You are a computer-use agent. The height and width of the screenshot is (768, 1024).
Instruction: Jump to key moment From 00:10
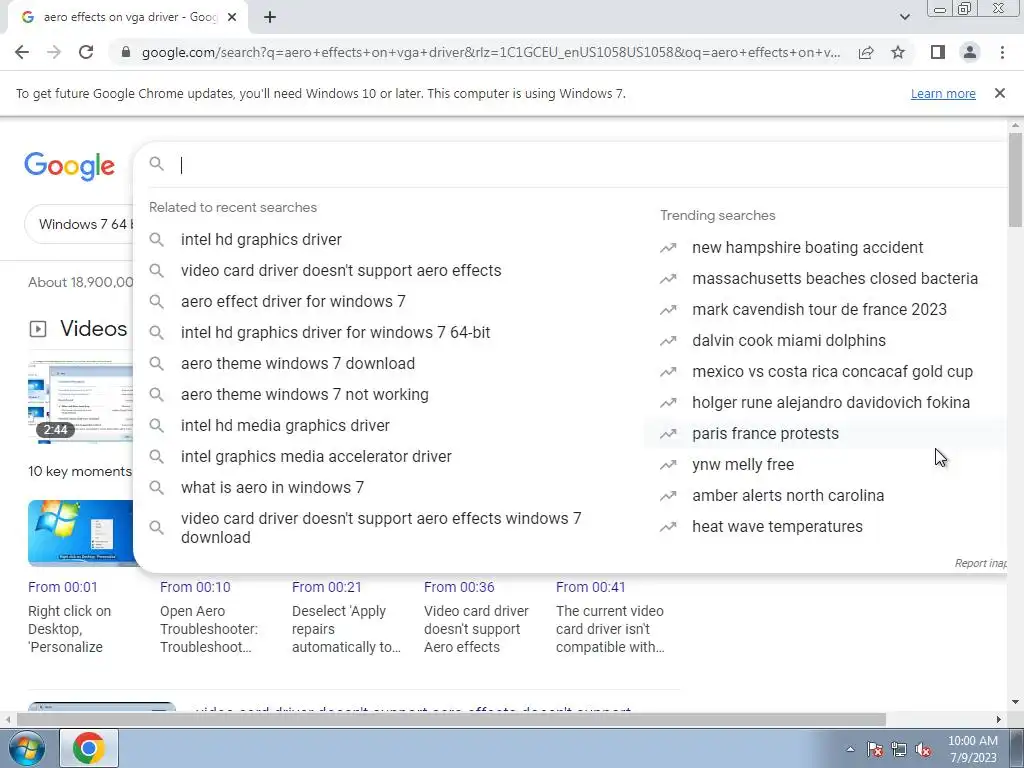pyautogui.click(x=195, y=587)
